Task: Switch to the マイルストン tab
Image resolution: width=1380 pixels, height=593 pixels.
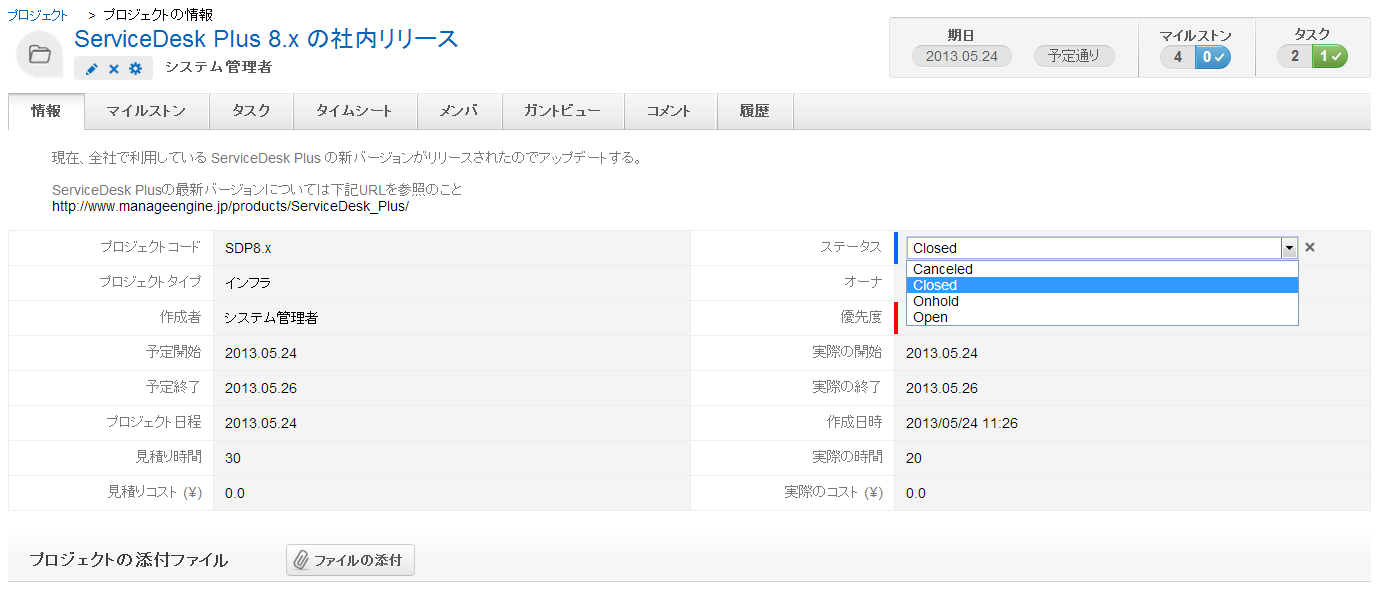Action: [146, 111]
